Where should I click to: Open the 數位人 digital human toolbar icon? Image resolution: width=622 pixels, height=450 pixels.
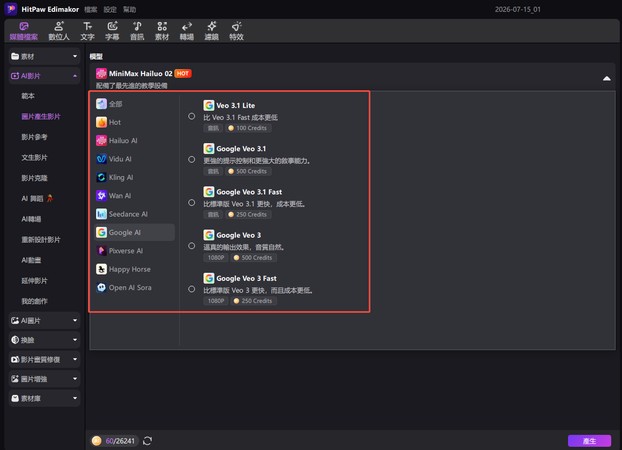tap(59, 31)
